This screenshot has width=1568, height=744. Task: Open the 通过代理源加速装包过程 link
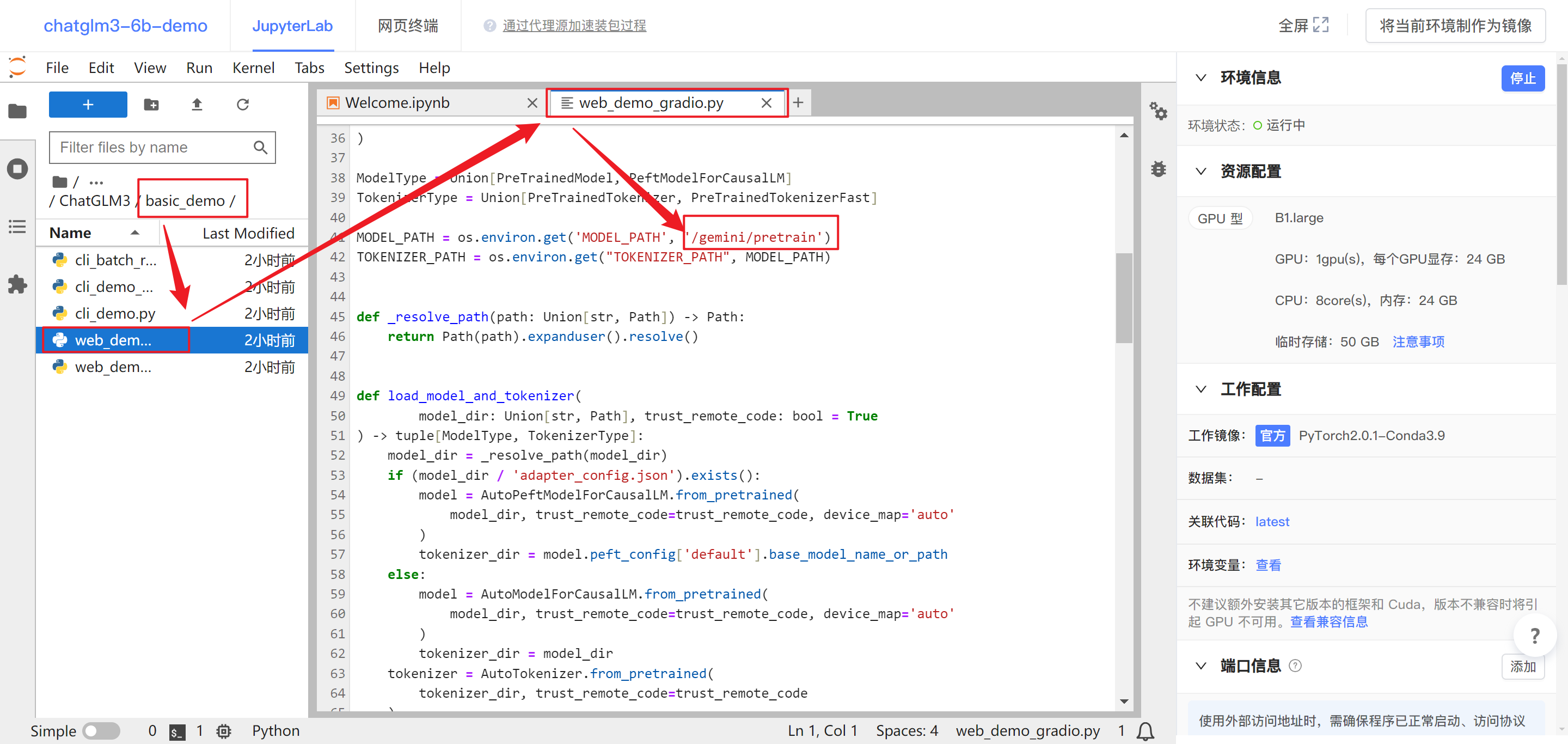(574, 26)
